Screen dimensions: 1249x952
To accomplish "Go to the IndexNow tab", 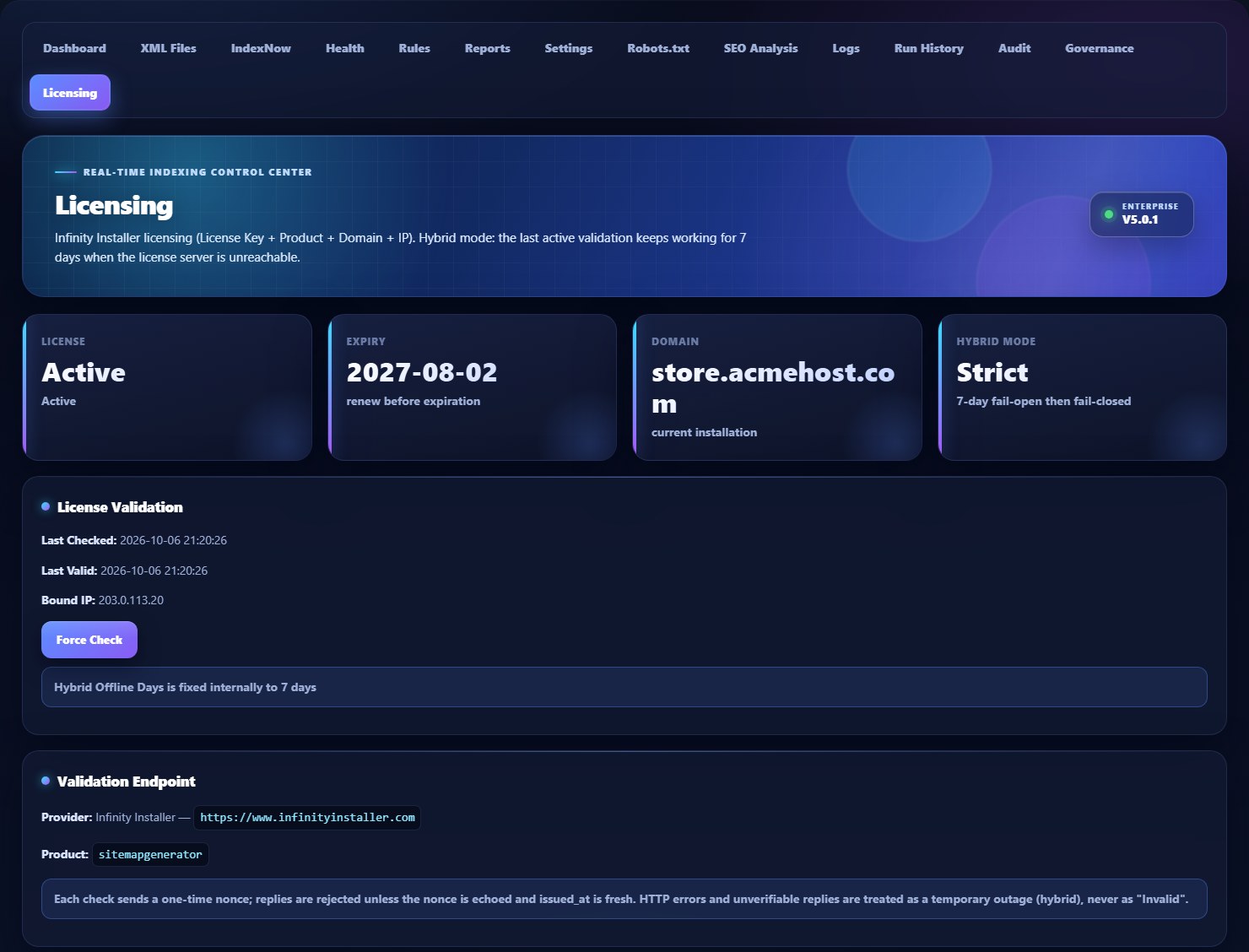I will [261, 48].
